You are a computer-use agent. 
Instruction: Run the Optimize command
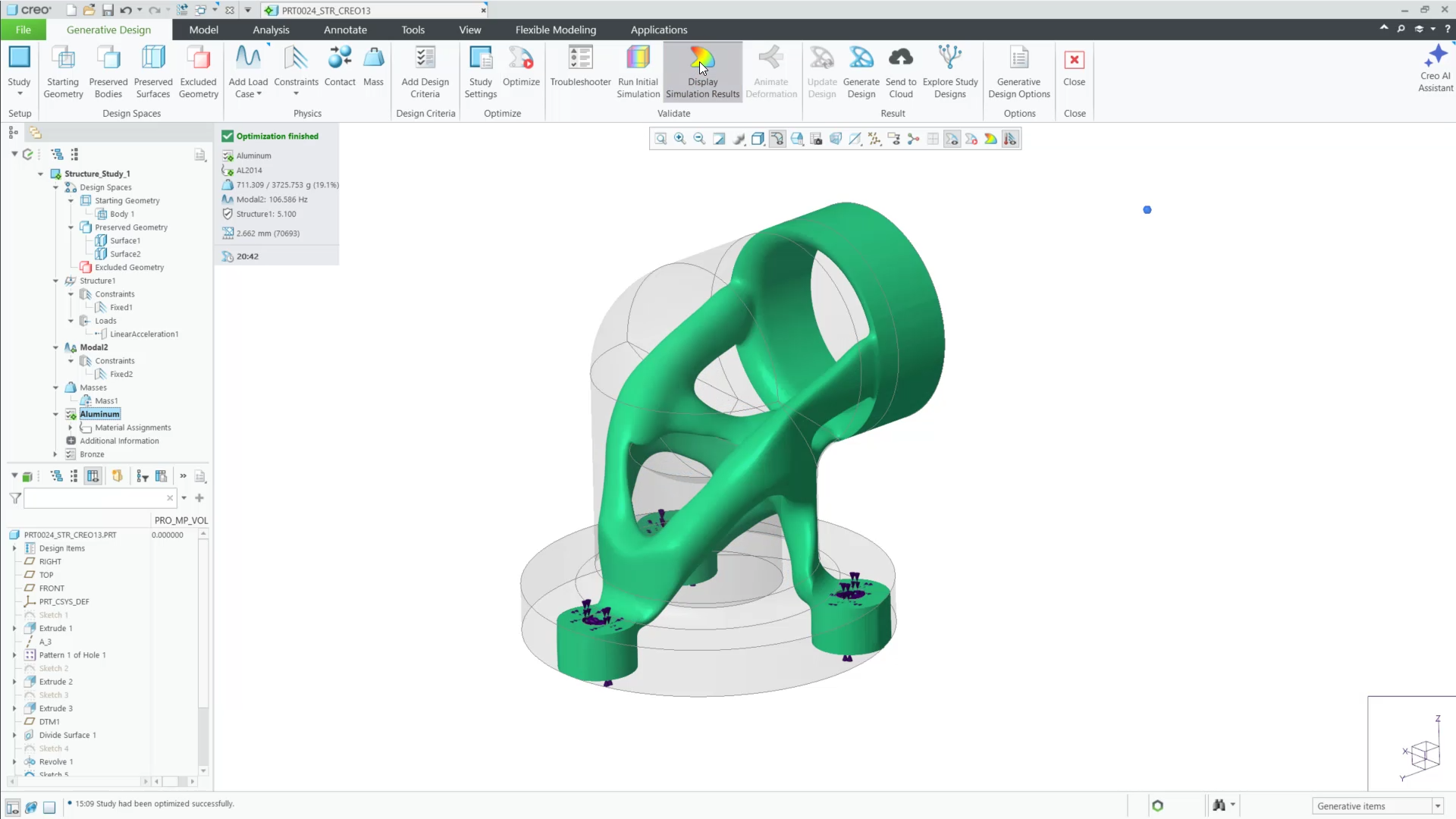pyautogui.click(x=521, y=67)
